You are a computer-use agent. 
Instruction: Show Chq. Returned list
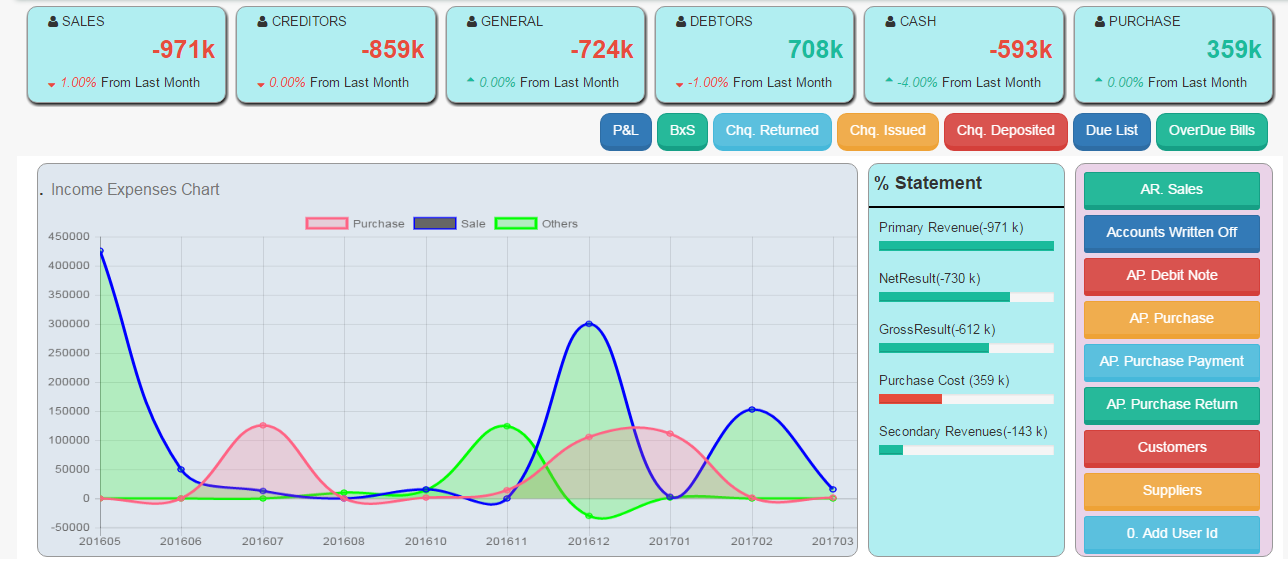pos(772,131)
